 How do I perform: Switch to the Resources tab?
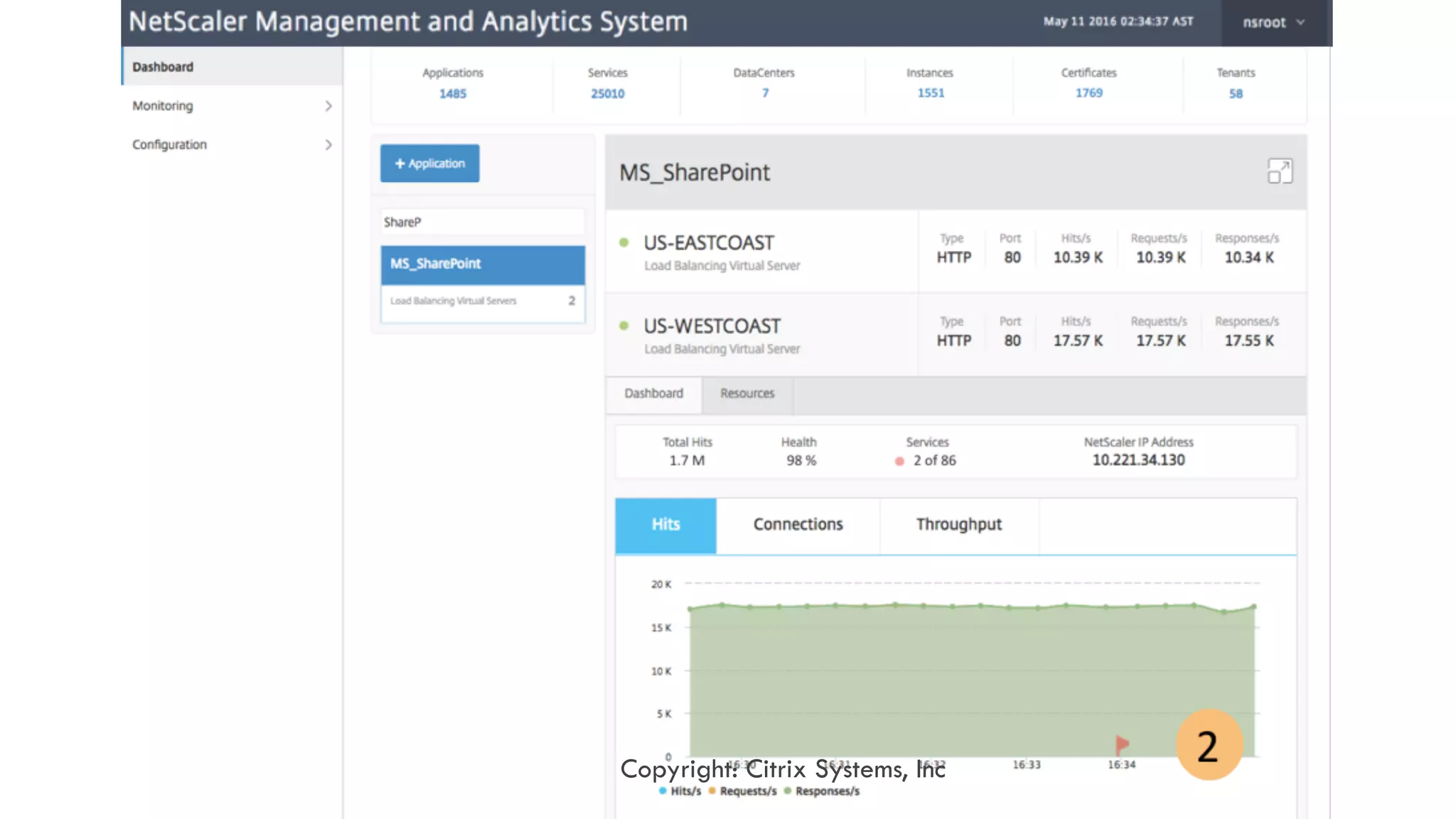[x=746, y=394]
